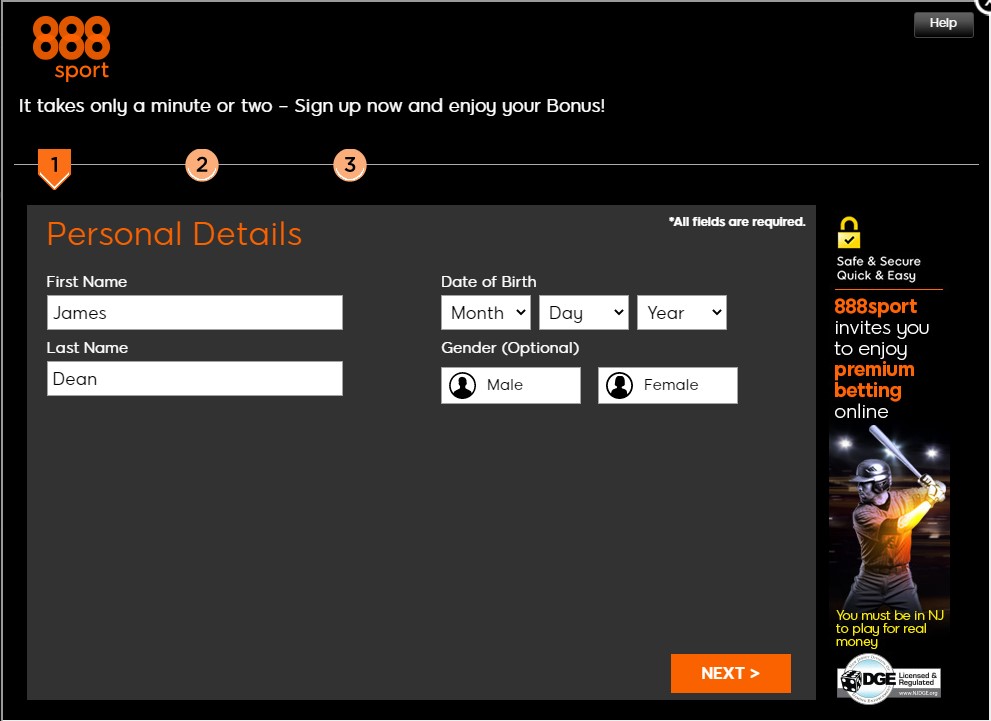Click the Last Name input field
The width and height of the screenshot is (991, 721).
pos(195,379)
